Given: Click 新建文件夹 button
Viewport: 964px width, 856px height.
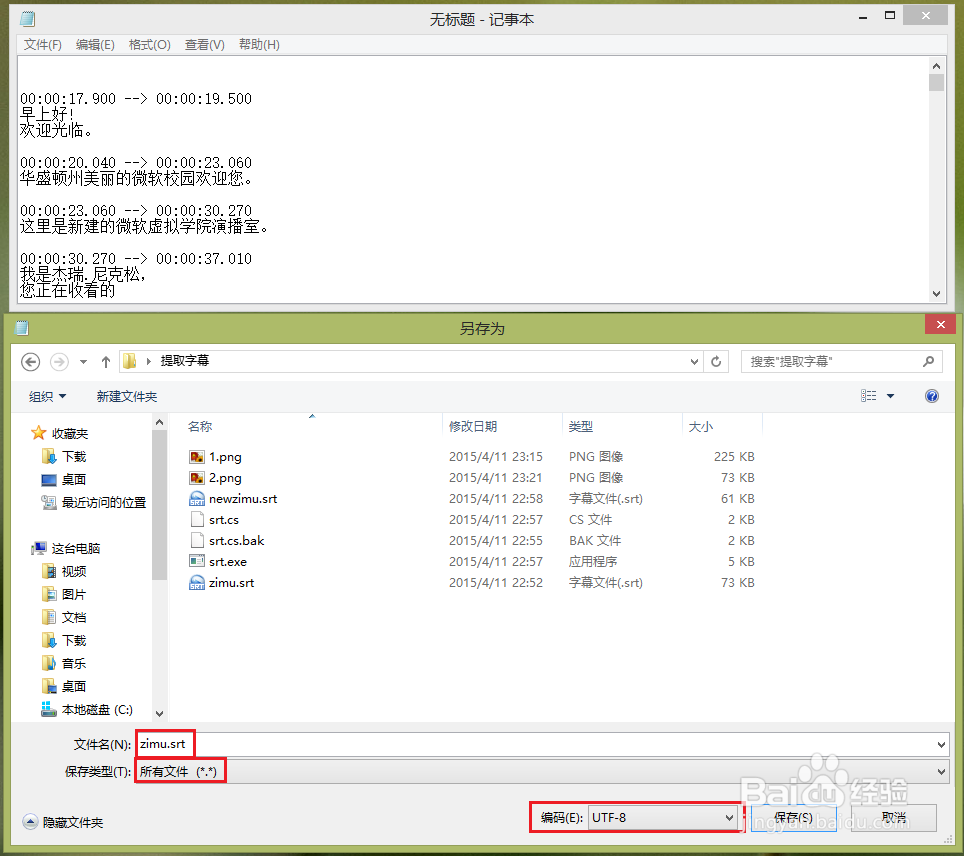Looking at the screenshot, I should (127, 397).
